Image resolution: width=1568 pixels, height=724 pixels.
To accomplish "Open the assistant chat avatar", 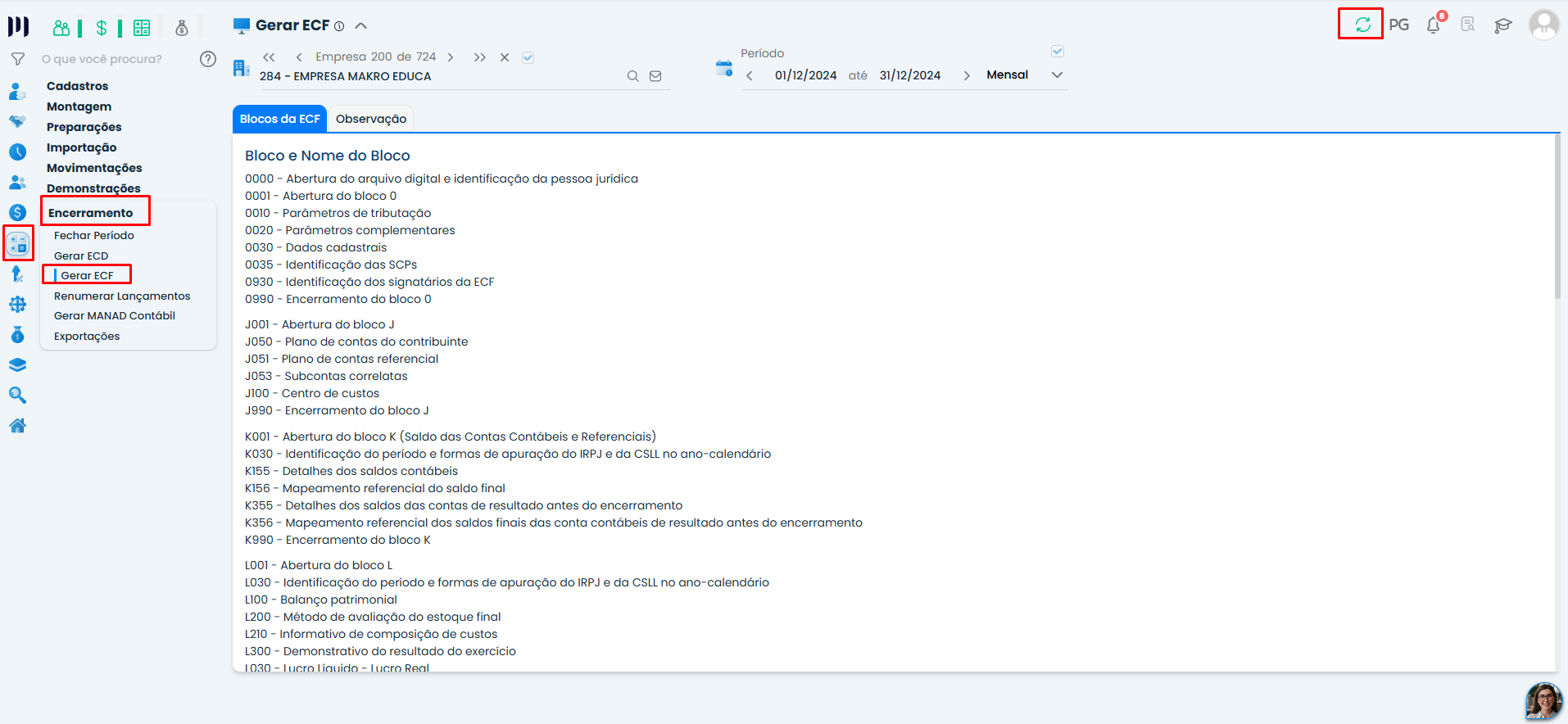I will point(1543,701).
